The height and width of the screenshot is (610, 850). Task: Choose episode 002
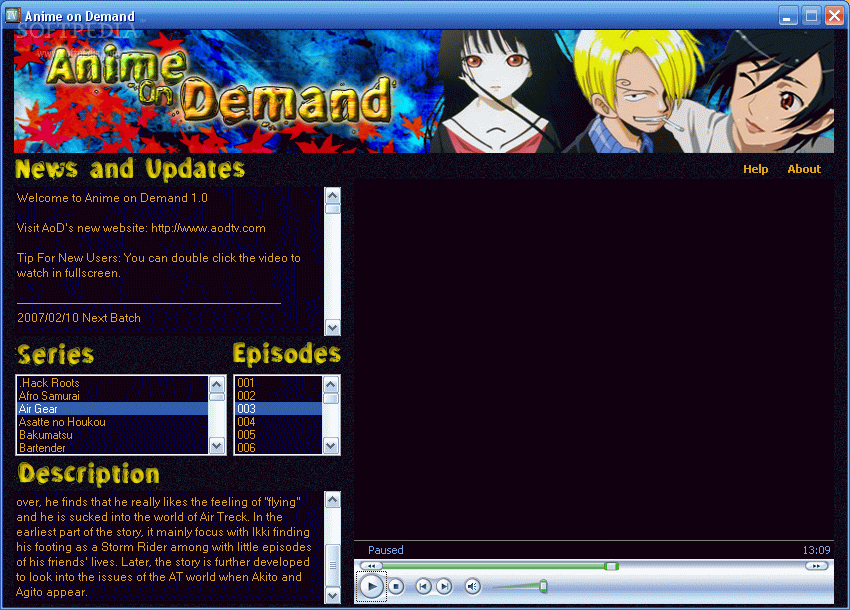pos(279,396)
